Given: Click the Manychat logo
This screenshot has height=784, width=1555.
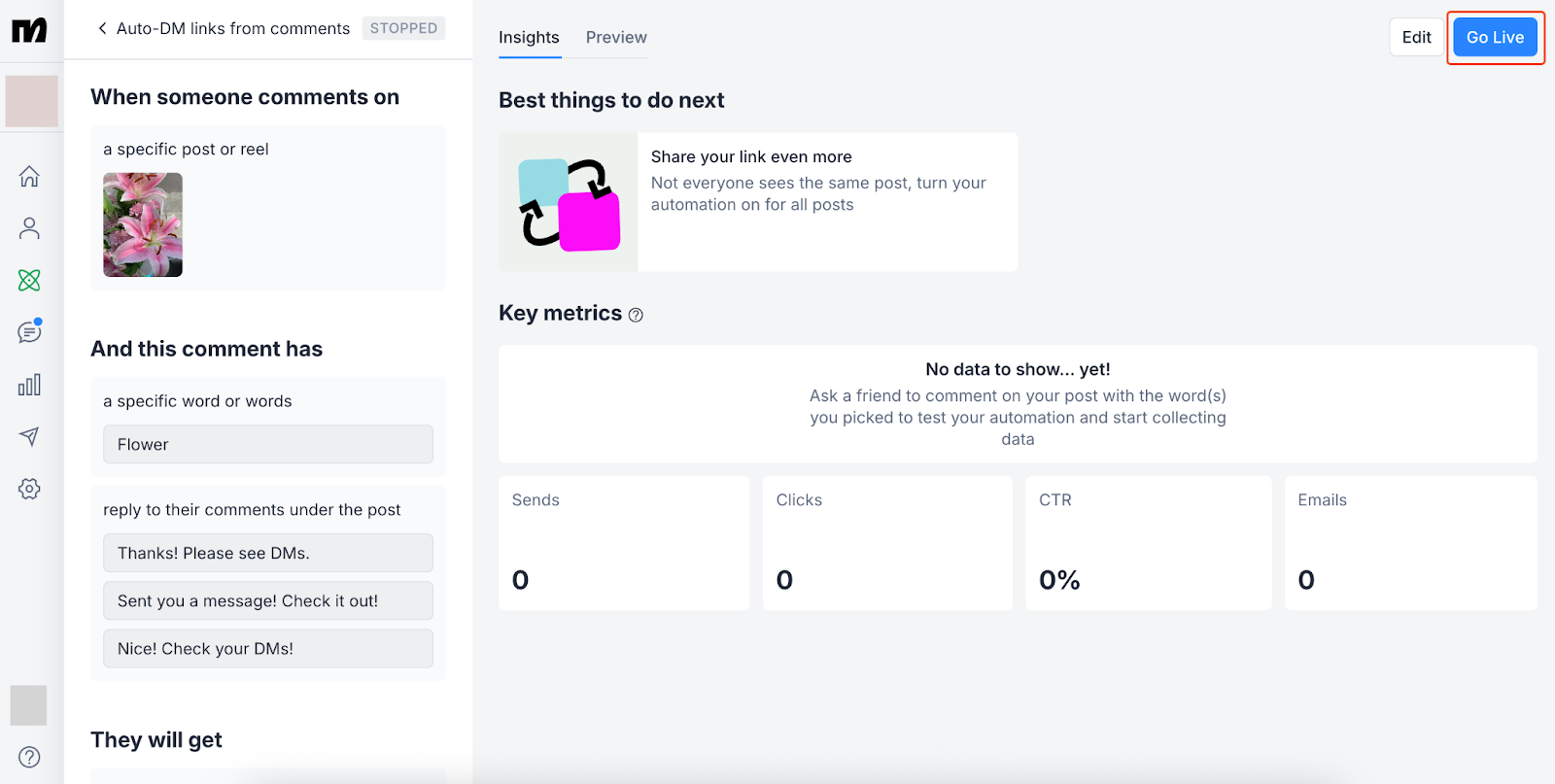Looking at the screenshot, I should (29, 31).
